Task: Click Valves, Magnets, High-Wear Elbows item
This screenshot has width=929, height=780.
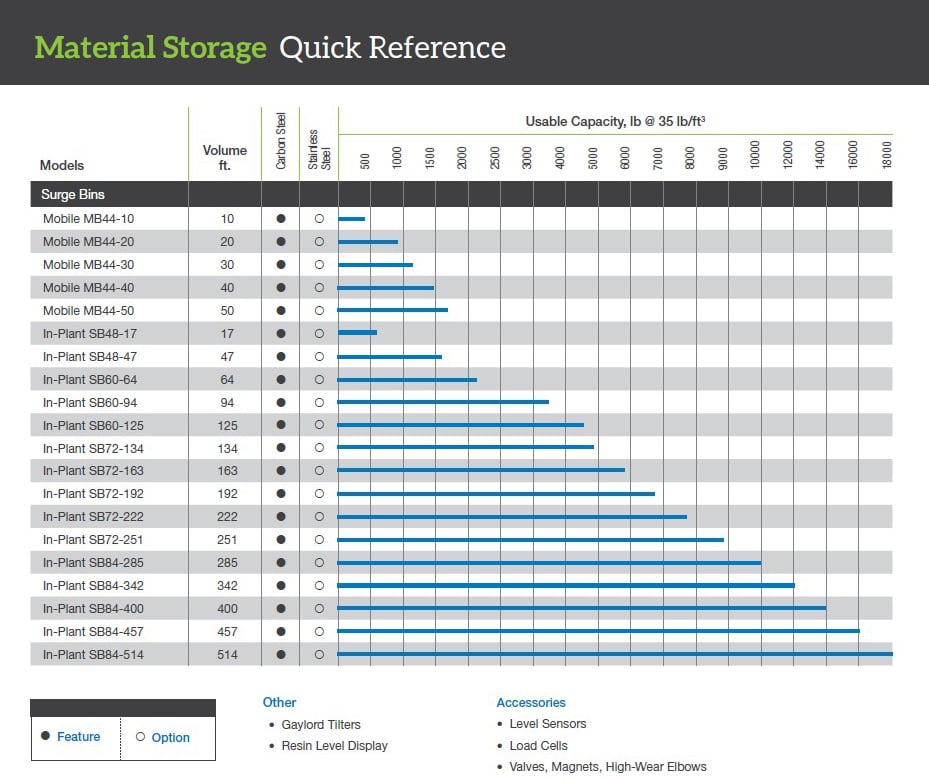Action: (608, 767)
